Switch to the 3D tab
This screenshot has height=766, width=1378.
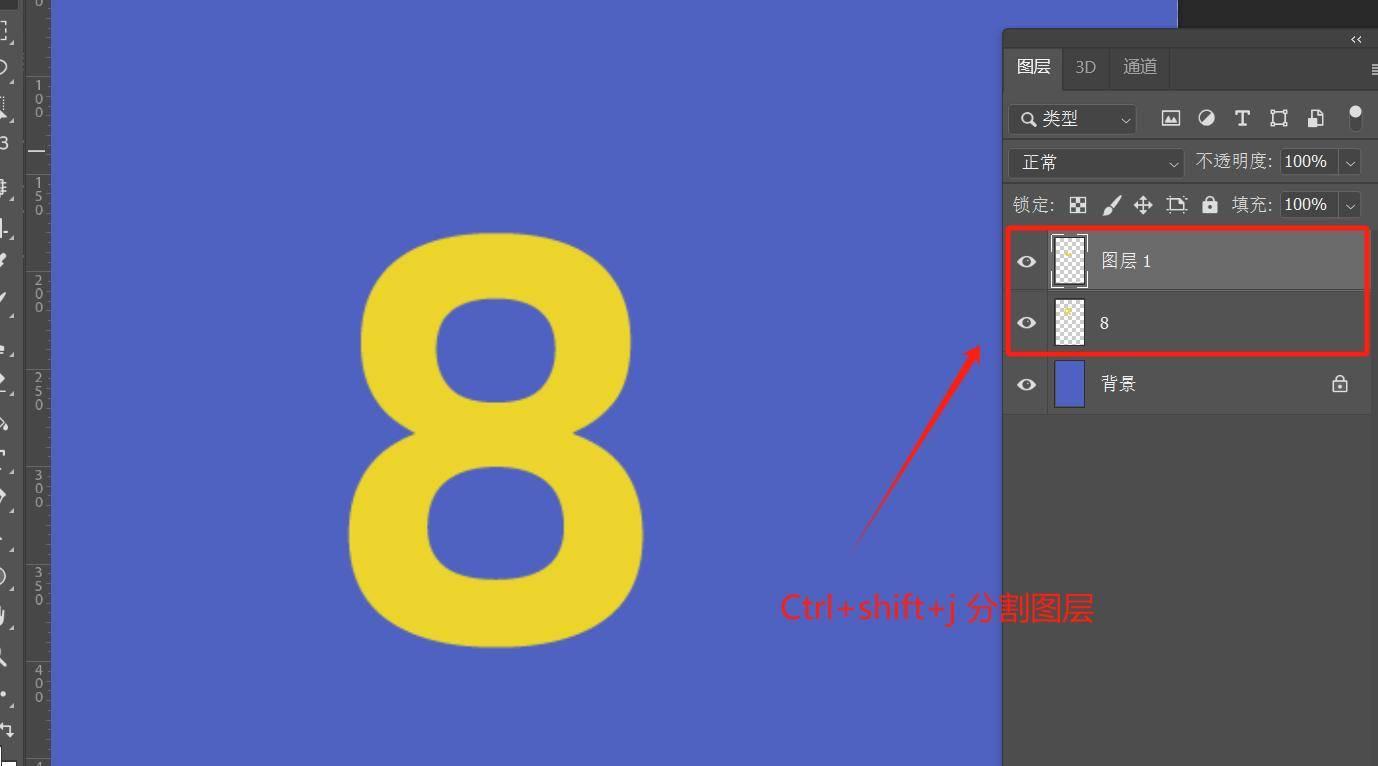[1085, 67]
